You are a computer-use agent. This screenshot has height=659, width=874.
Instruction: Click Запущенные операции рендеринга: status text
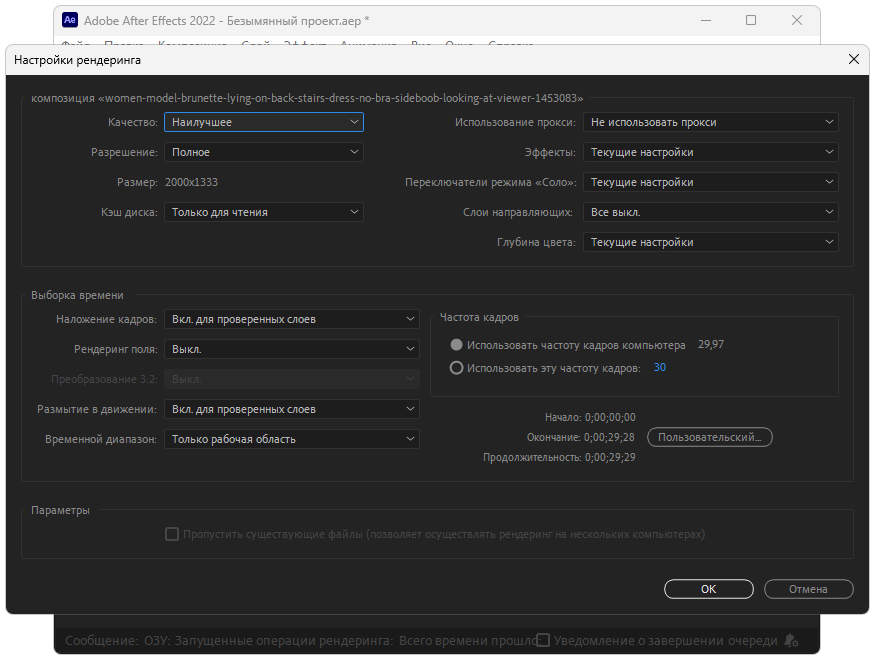[284, 641]
